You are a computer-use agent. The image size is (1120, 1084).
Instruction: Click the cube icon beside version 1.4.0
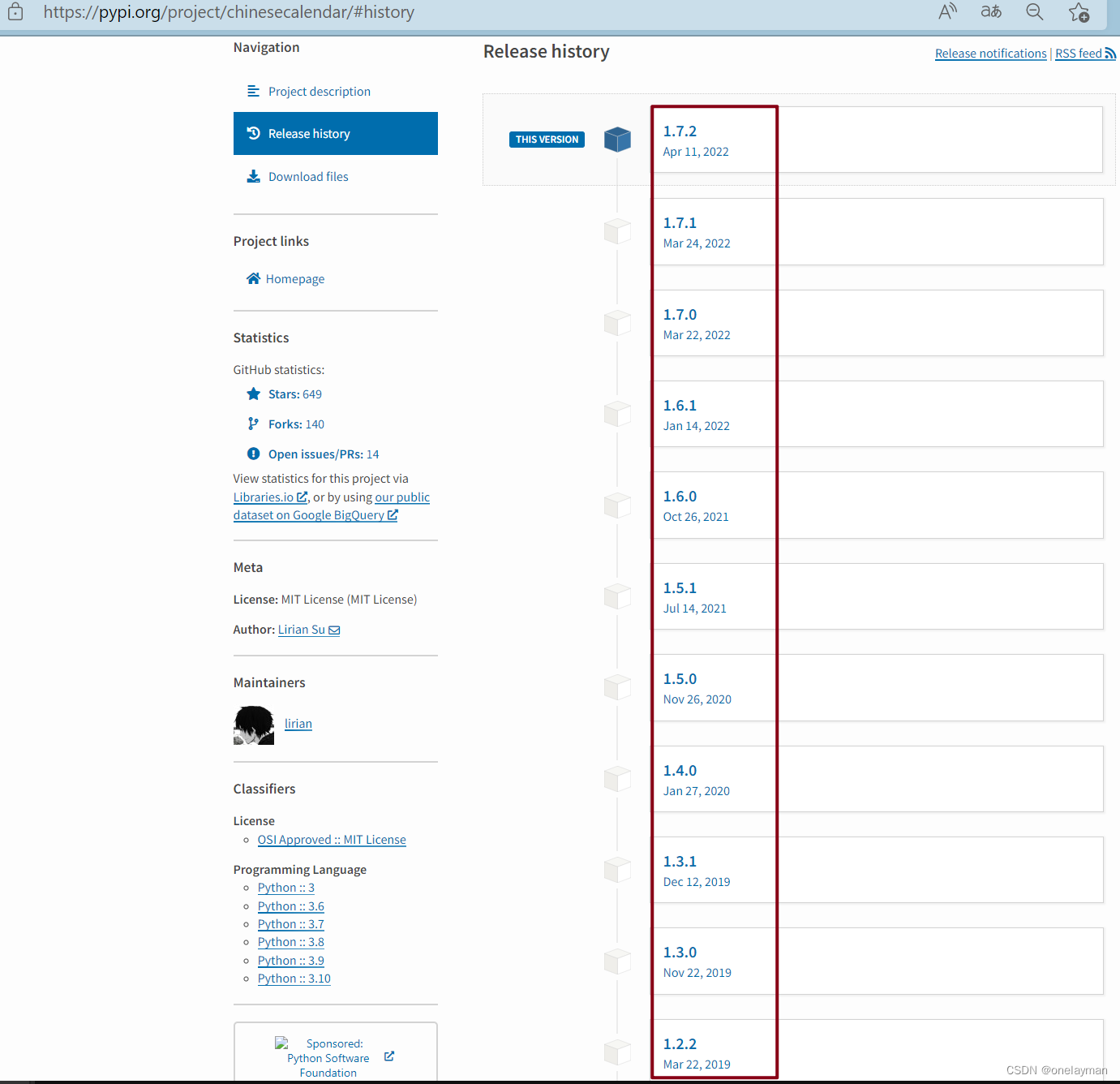point(617,779)
